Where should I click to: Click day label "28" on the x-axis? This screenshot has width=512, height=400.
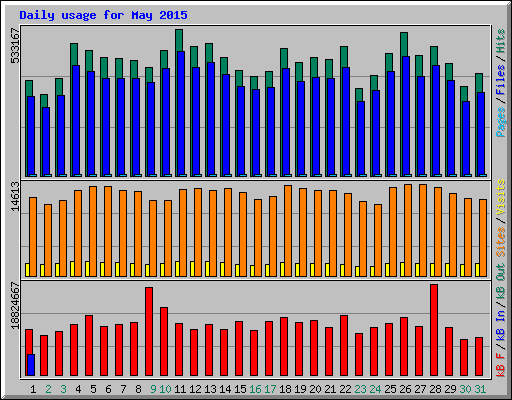click(435, 389)
